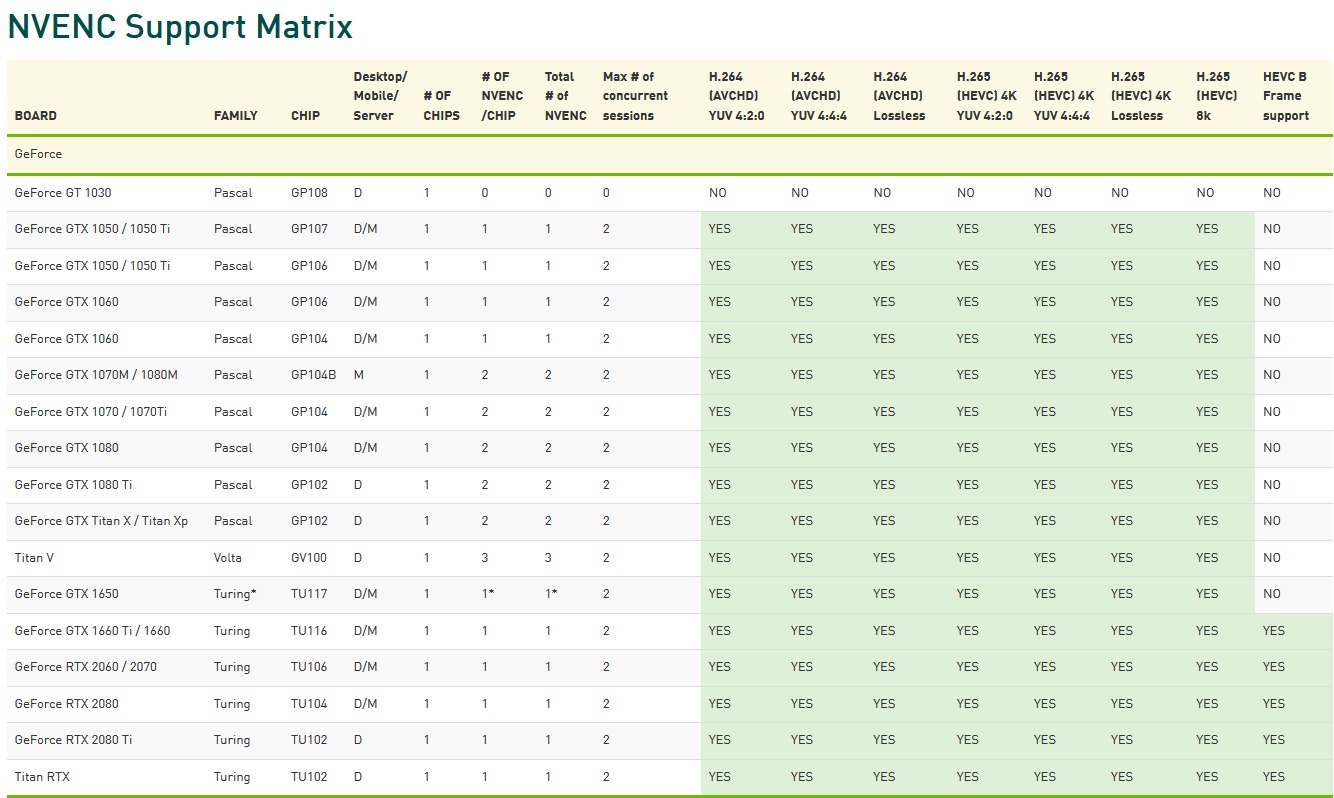Image resolution: width=1334 pixels, height=798 pixels.
Task: Click HEVC B Frame NO for Titan V
Action: pos(1272,558)
